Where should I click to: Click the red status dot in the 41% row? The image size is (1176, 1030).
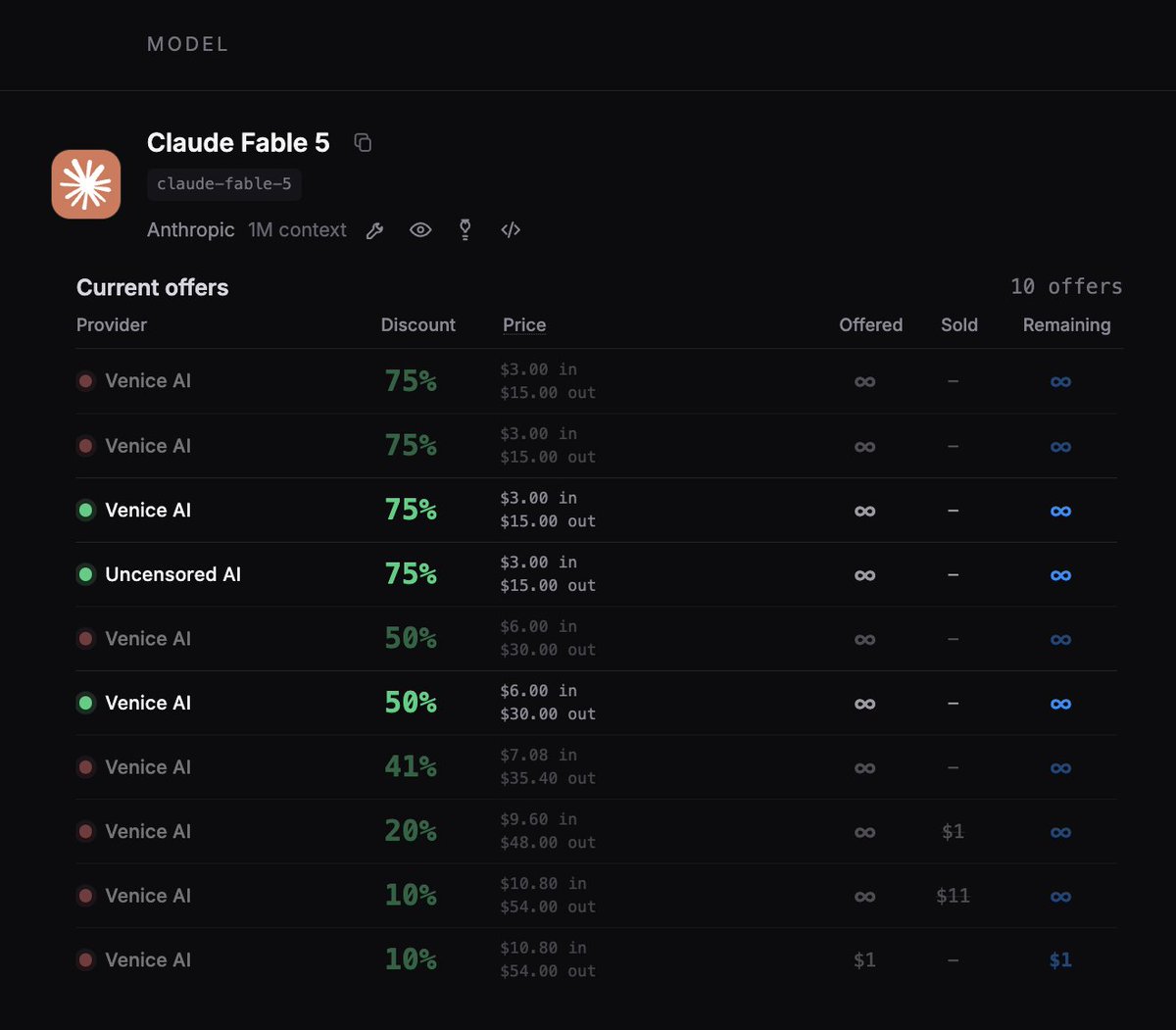(x=85, y=767)
